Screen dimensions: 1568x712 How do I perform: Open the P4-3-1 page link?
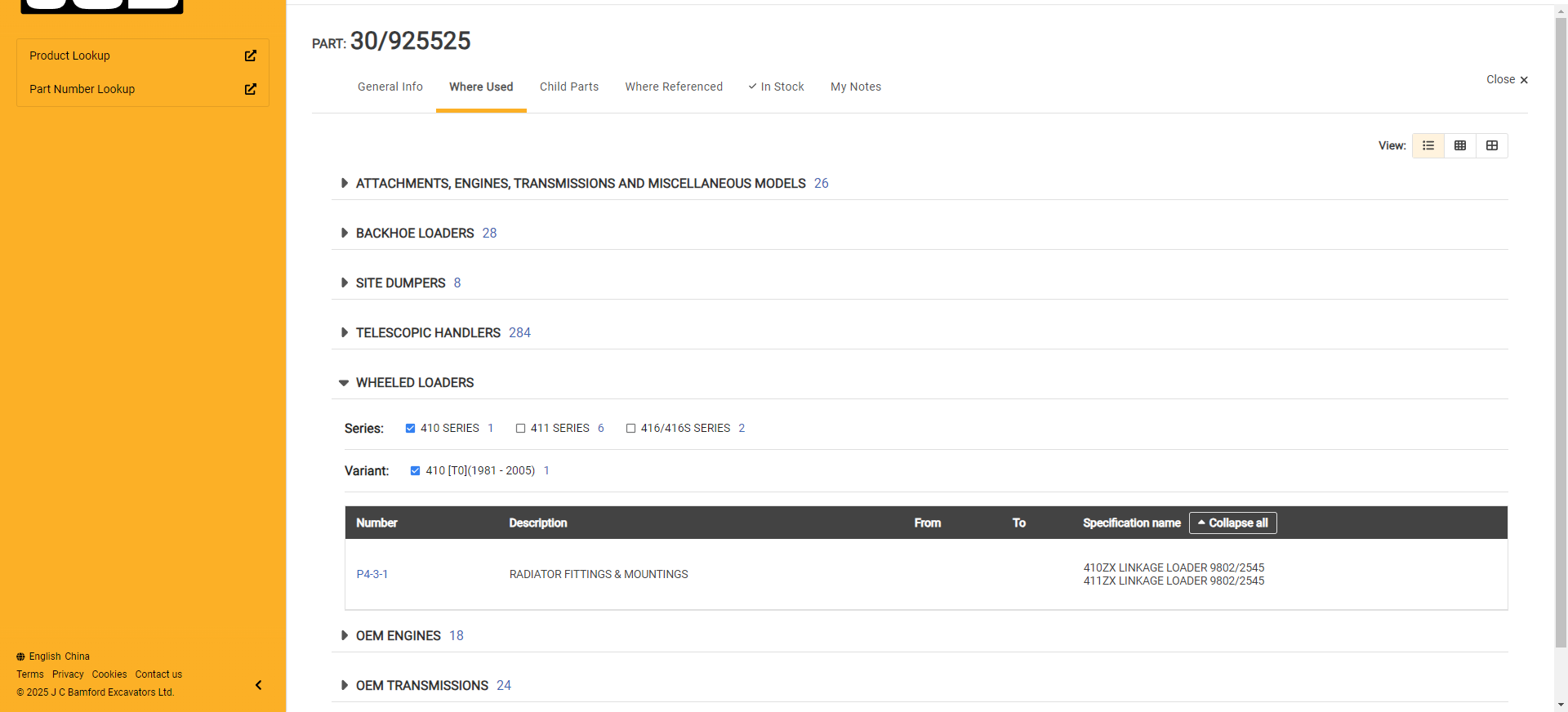click(372, 574)
